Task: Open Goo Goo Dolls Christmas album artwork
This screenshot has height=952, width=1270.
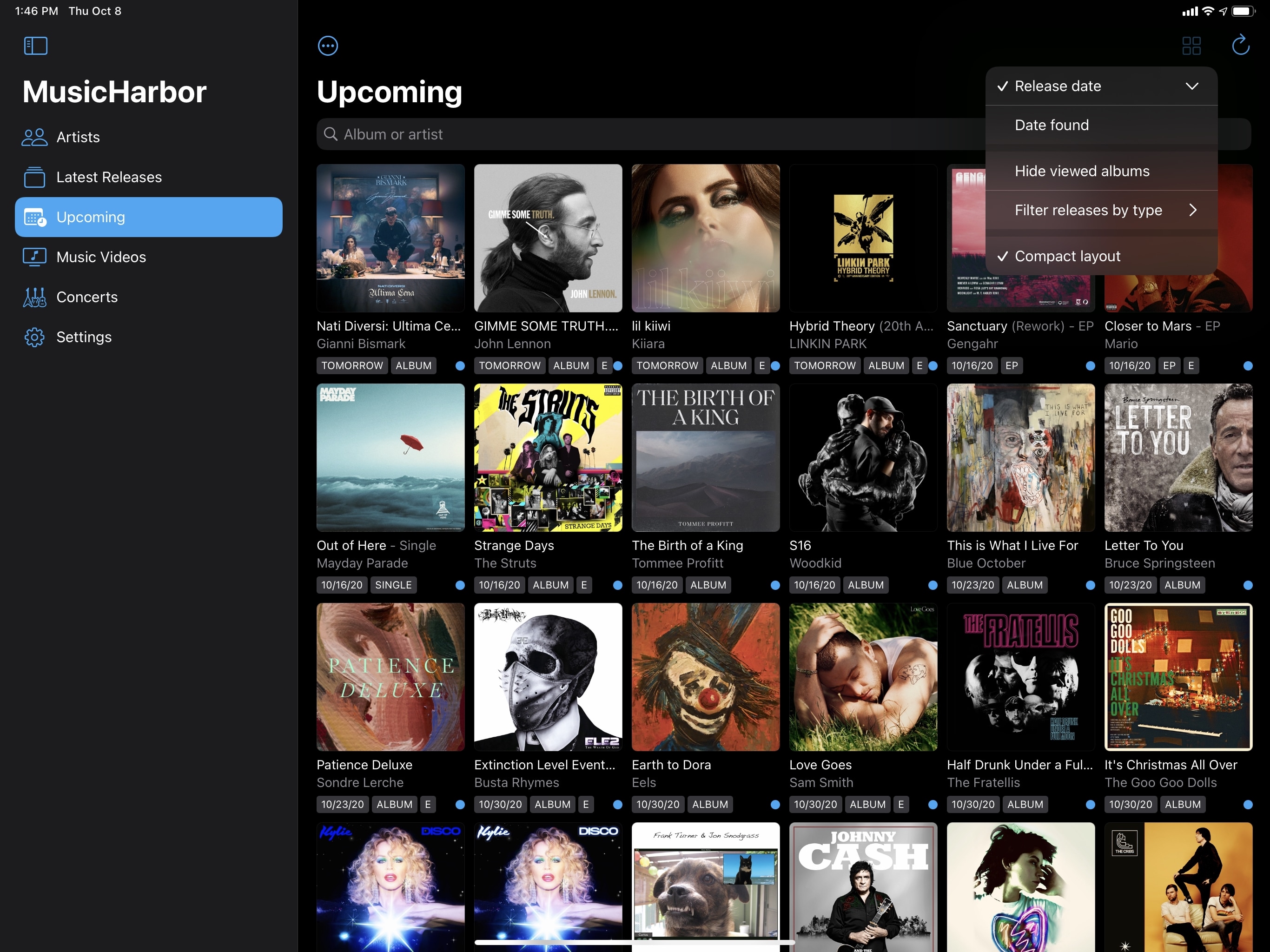Action: 1178,677
